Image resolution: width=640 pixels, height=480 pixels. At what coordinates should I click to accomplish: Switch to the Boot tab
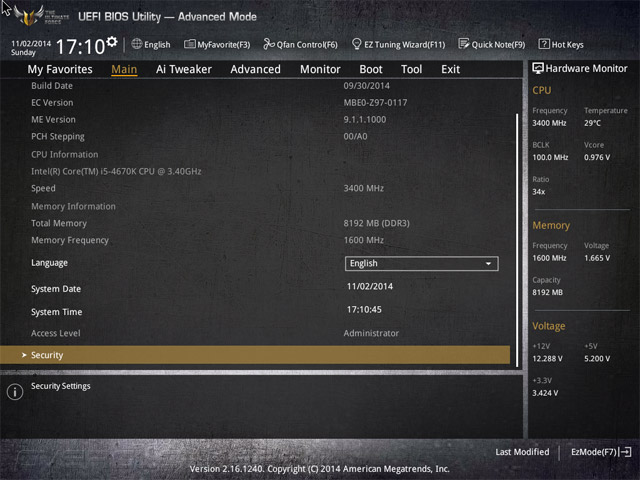[371, 69]
